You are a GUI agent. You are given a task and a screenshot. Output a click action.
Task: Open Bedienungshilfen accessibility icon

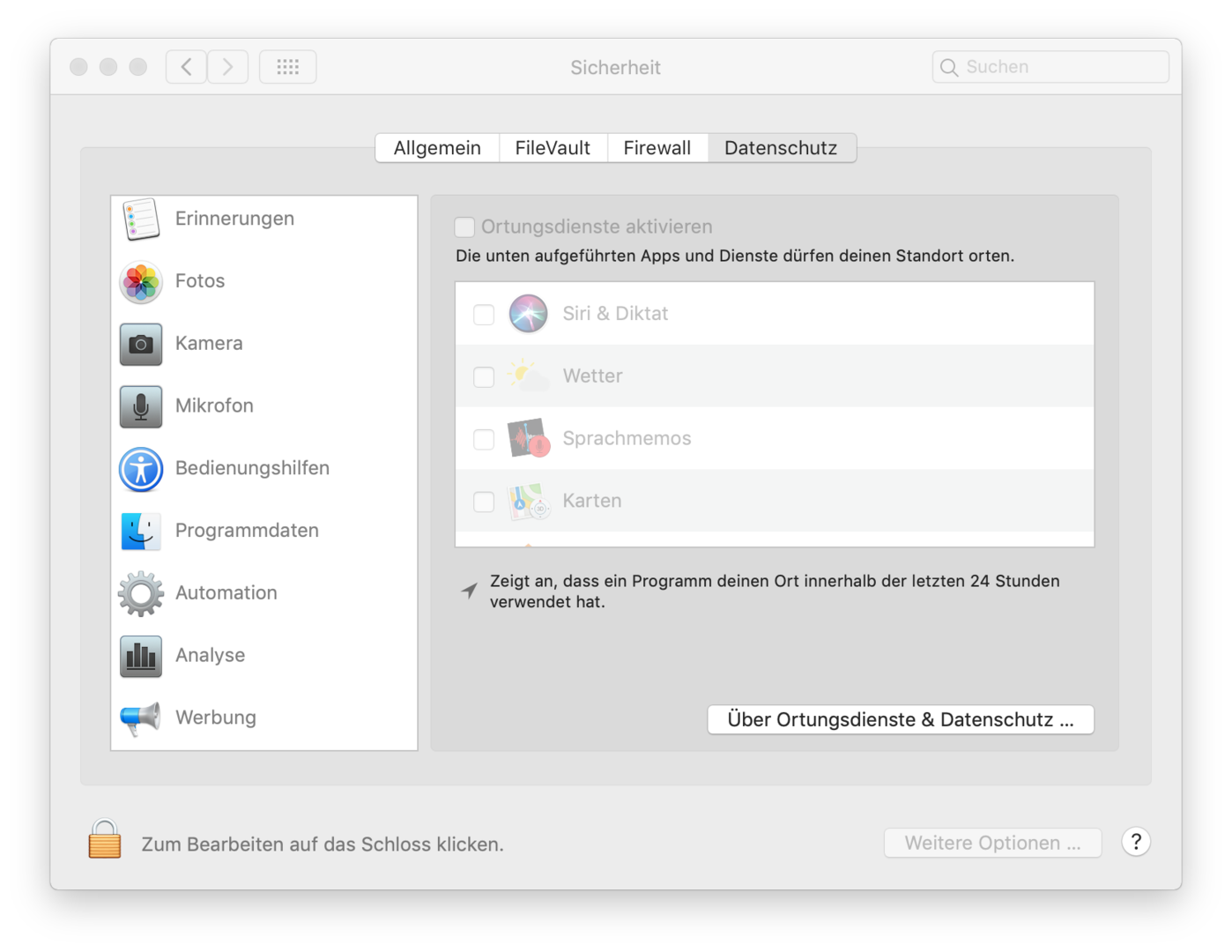coord(141,469)
